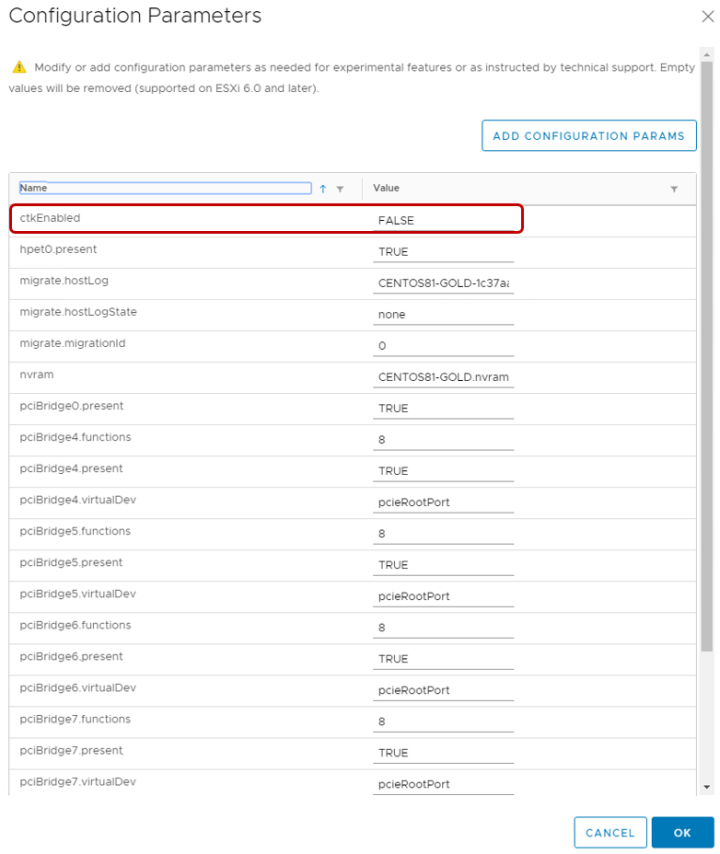Edit the migrate.hostLogState value field

[x=442, y=314]
